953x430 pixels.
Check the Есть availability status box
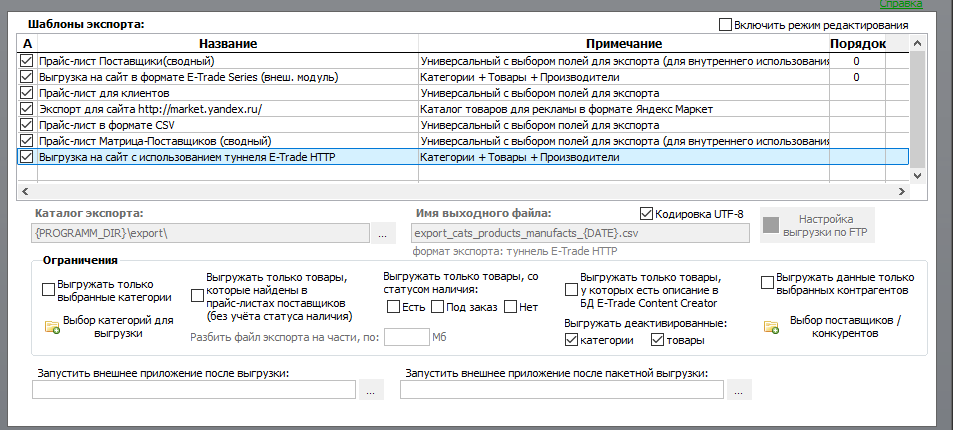pos(393,307)
